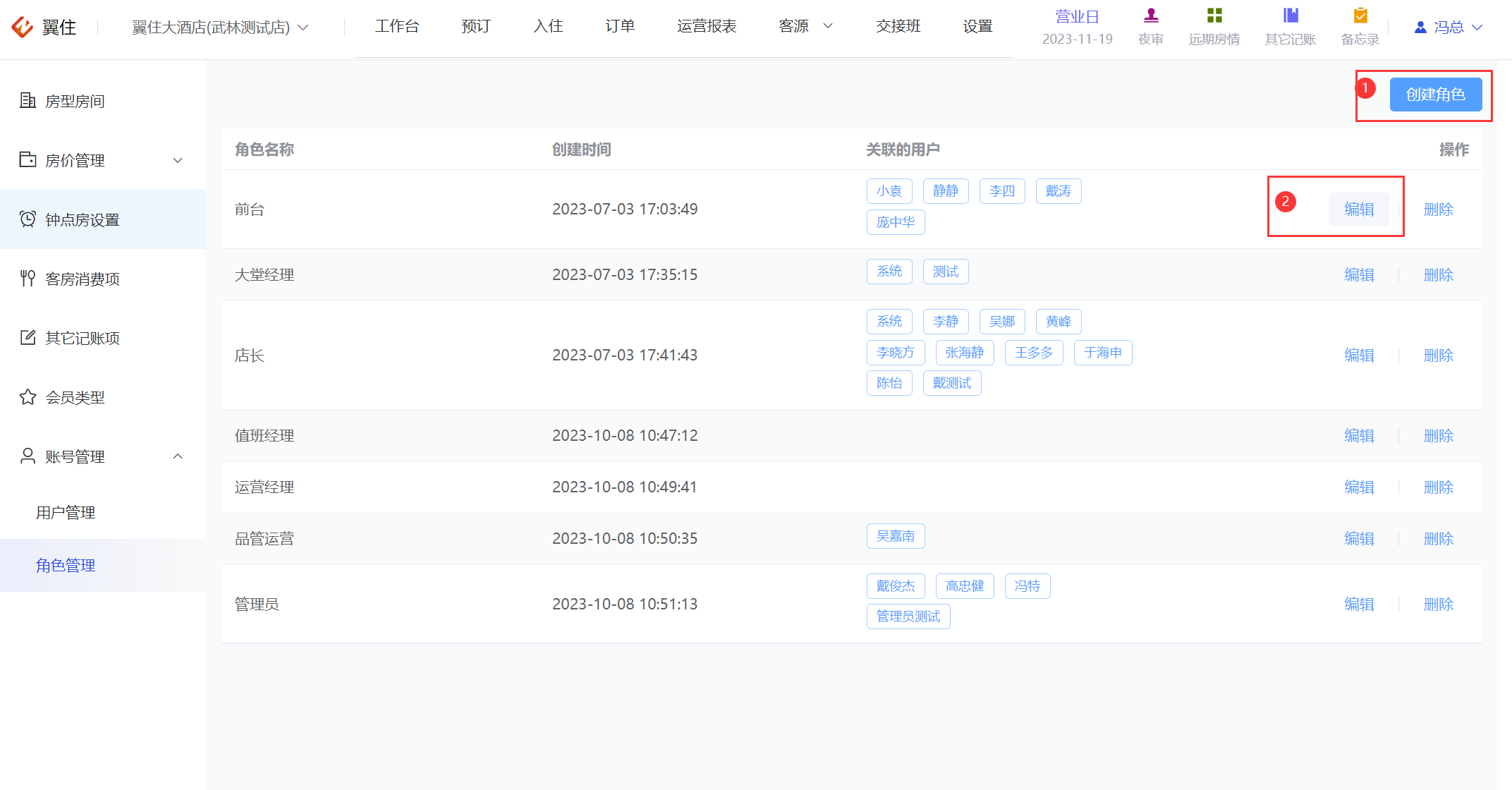This screenshot has width=1512, height=790.
Task: Click the 翼住 logo icon
Action: [23, 27]
